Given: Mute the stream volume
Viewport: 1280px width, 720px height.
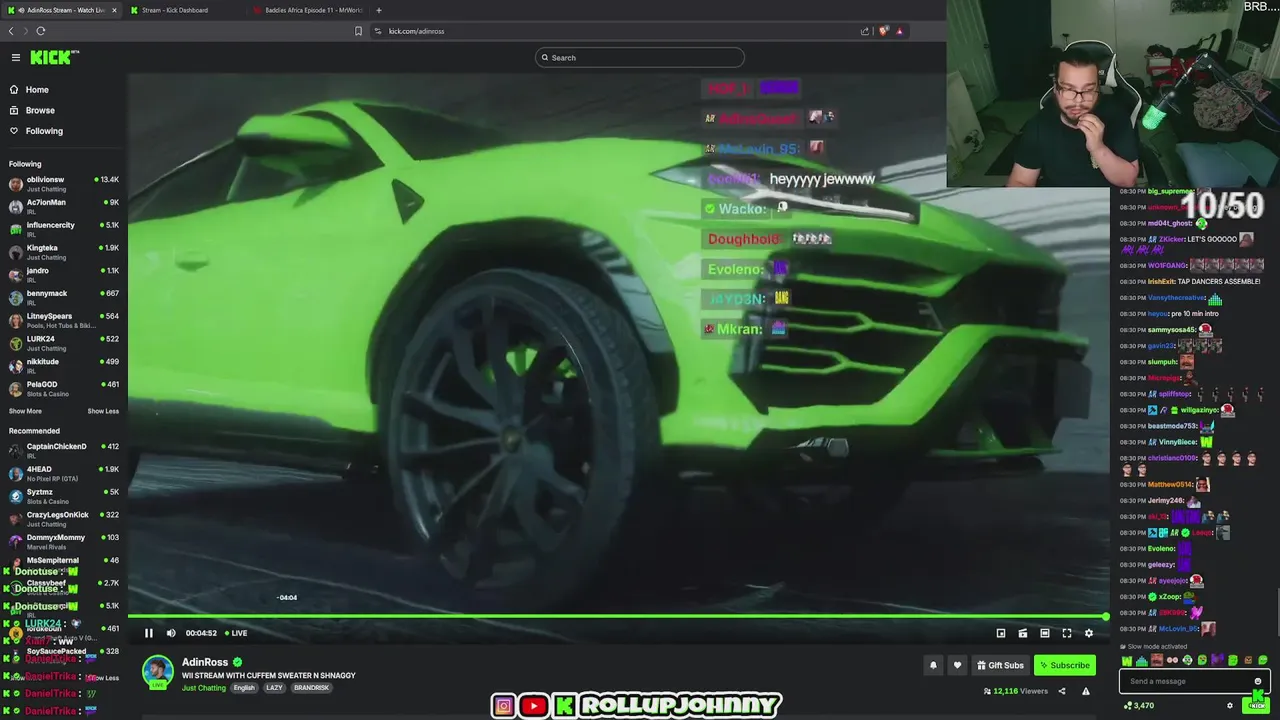Looking at the screenshot, I should [171, 633].
